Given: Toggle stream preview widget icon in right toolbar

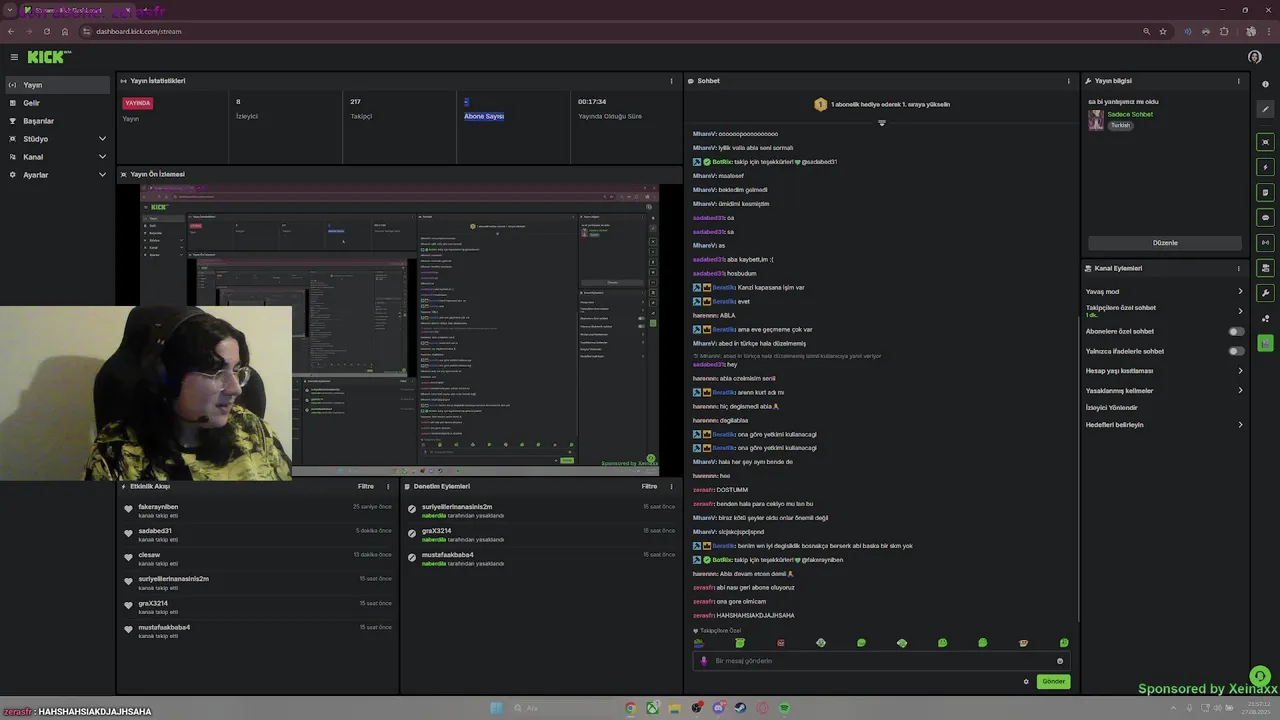Looking at the screenshot, I should tap(1265, 142).
